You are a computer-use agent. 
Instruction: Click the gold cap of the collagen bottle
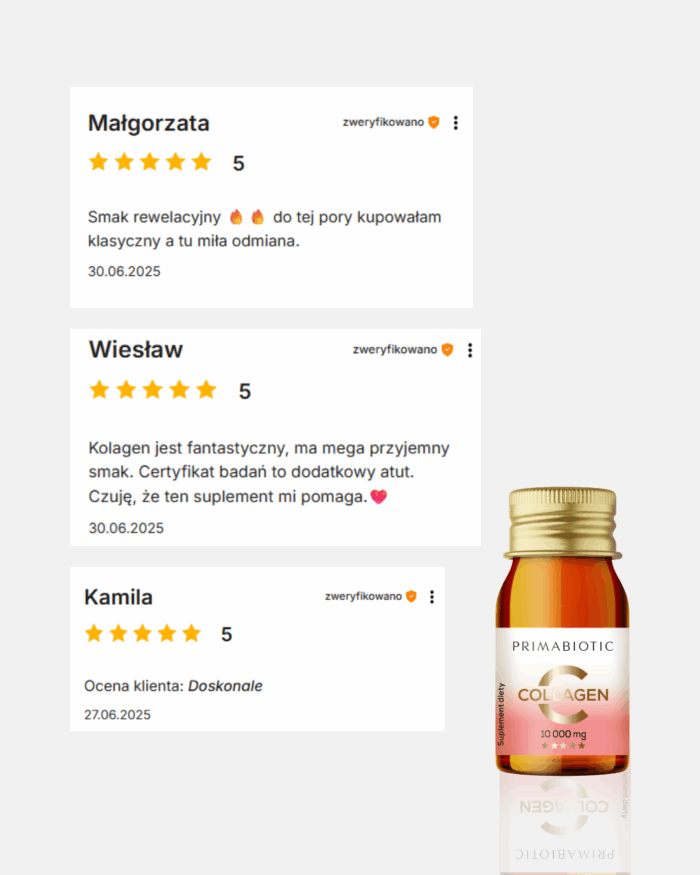coord(563,523)
